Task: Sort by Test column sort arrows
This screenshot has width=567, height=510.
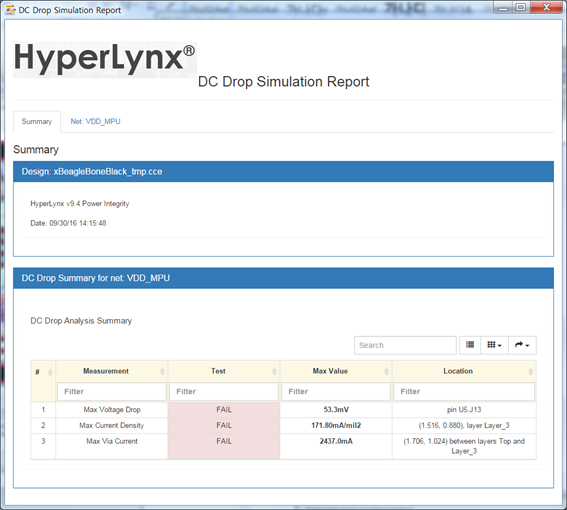Action: click(274, 371)
